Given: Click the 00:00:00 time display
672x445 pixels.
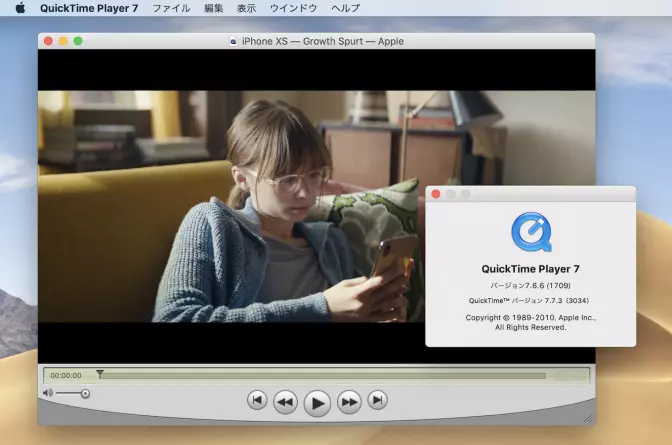Looking at the screenshot, I should pyautogui.click(x=66, y=376).
